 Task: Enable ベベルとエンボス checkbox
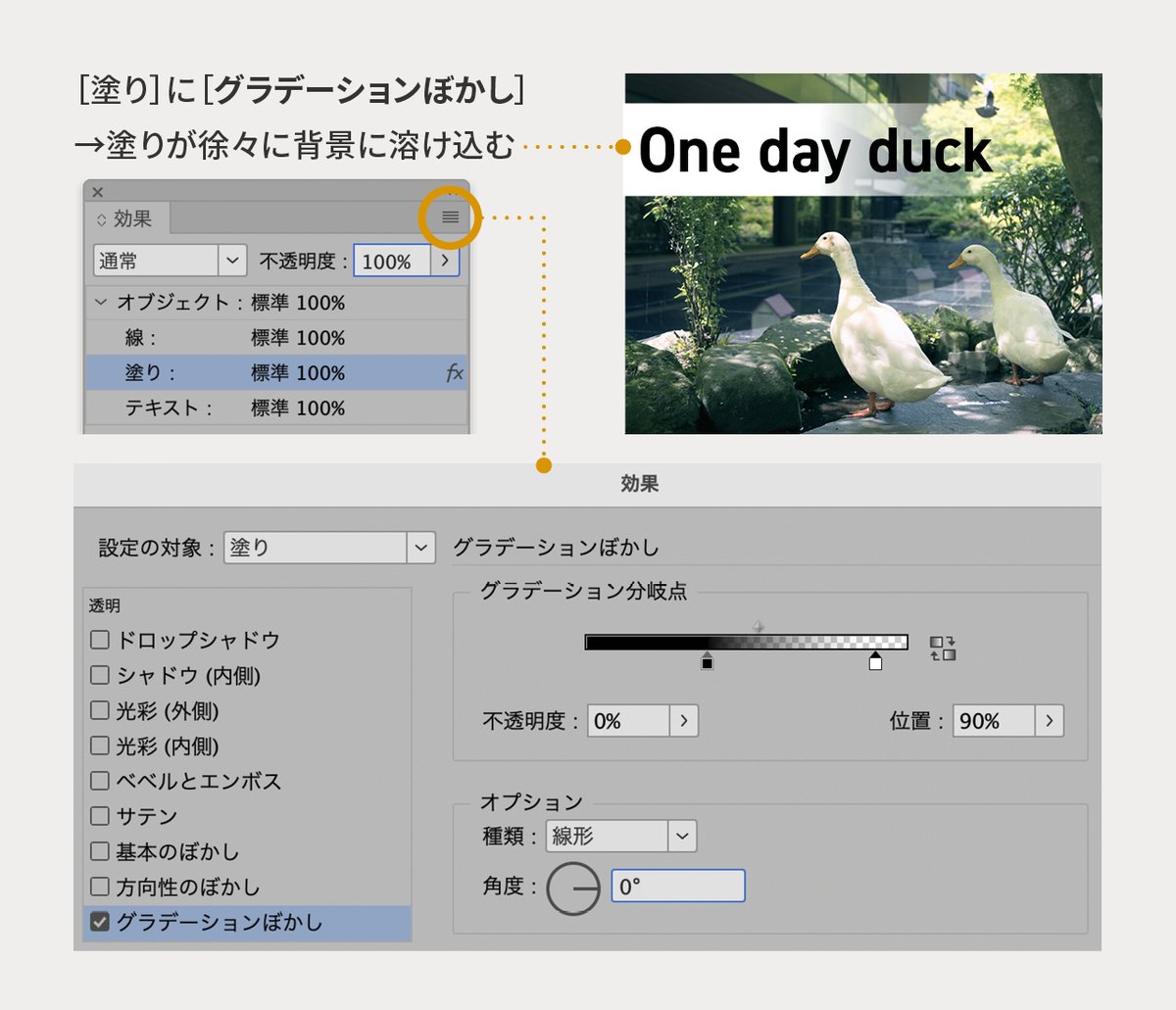click(x=100, y=781)
